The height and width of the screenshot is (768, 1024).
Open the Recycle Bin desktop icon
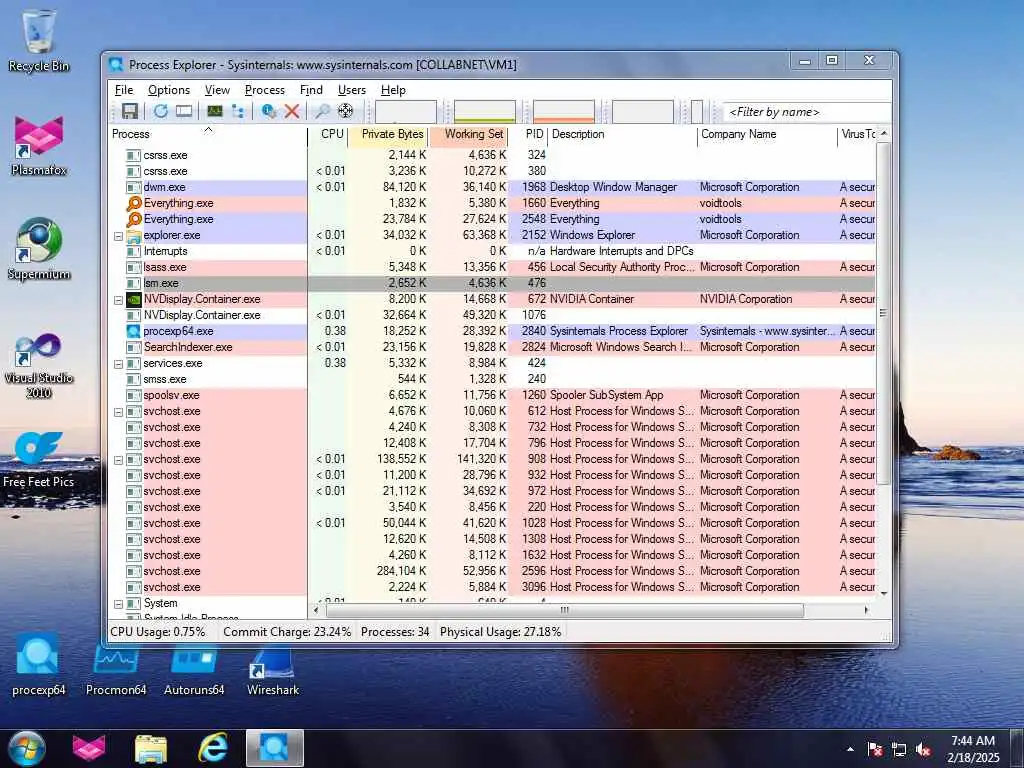[39, 40]
